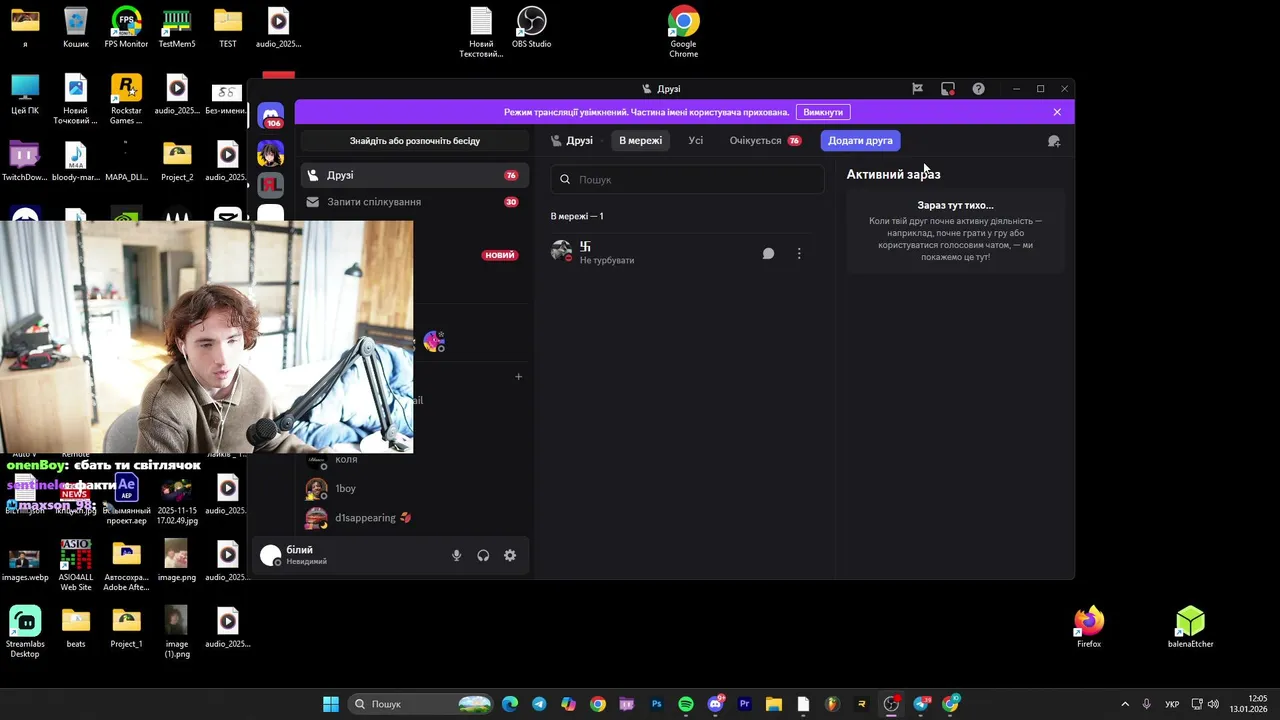The height and width of the screenshot is (720, 1280).
Task: Open more options for the online friend
Action: coord(799,254)
